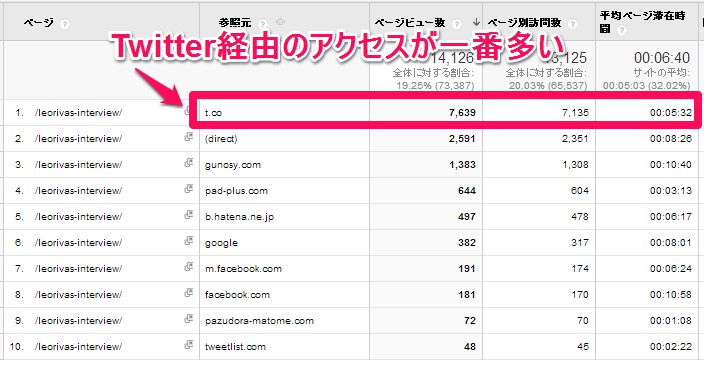Open external link icon for the t.co row
Image resolution: width=704 pixels, height=368 pixels.
[x=187, y=111]
